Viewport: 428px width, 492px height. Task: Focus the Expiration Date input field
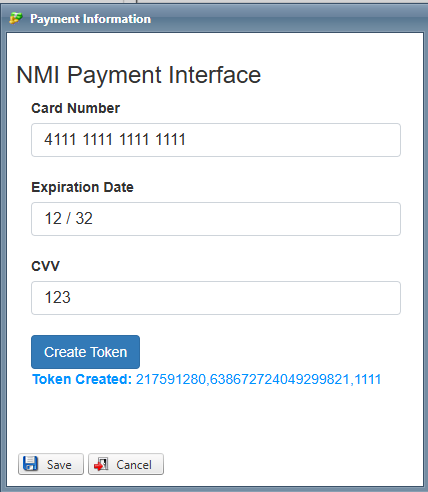point(216,219)
